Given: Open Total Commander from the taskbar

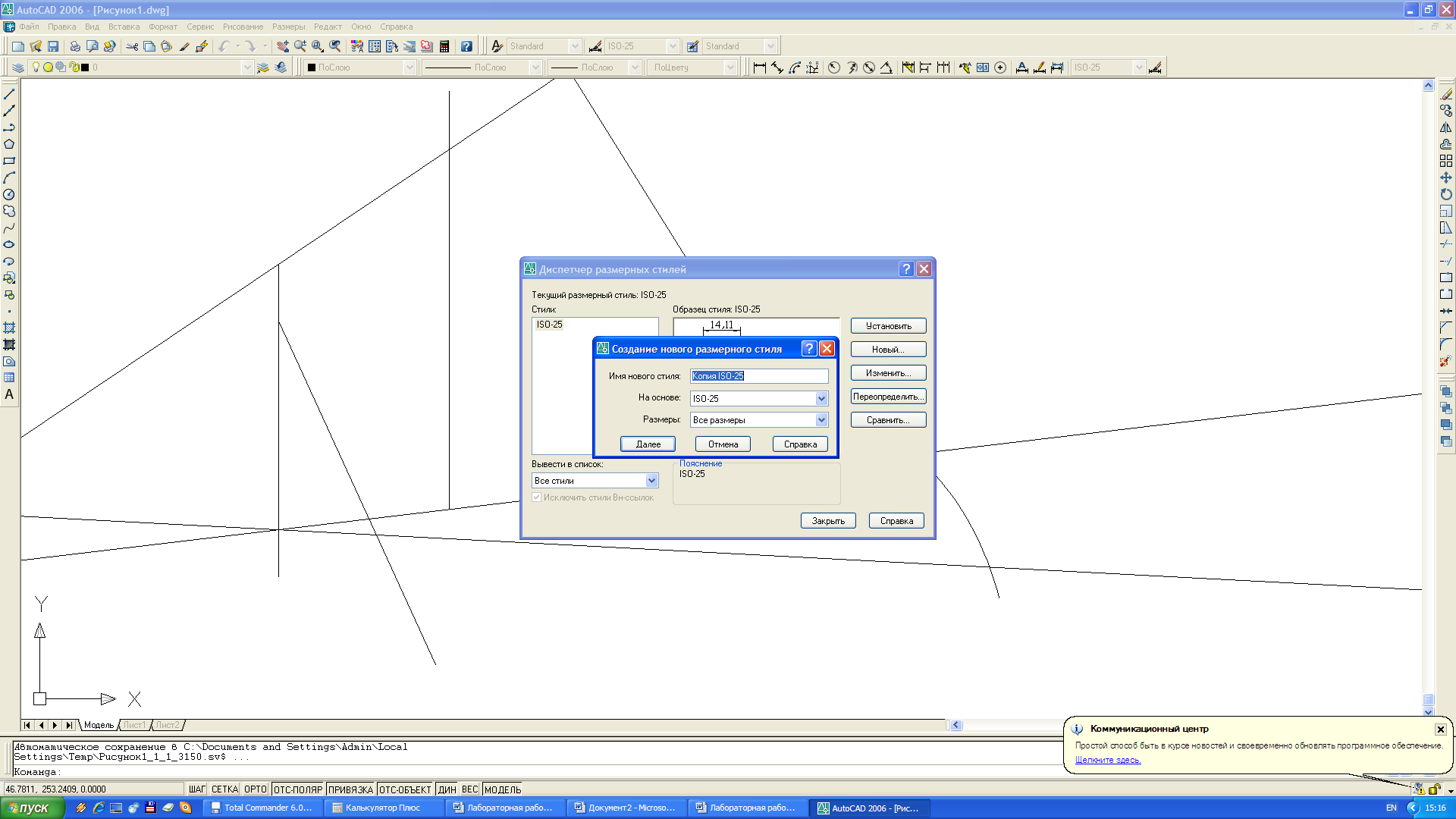Looking at the screenshot, I should 263,808.
